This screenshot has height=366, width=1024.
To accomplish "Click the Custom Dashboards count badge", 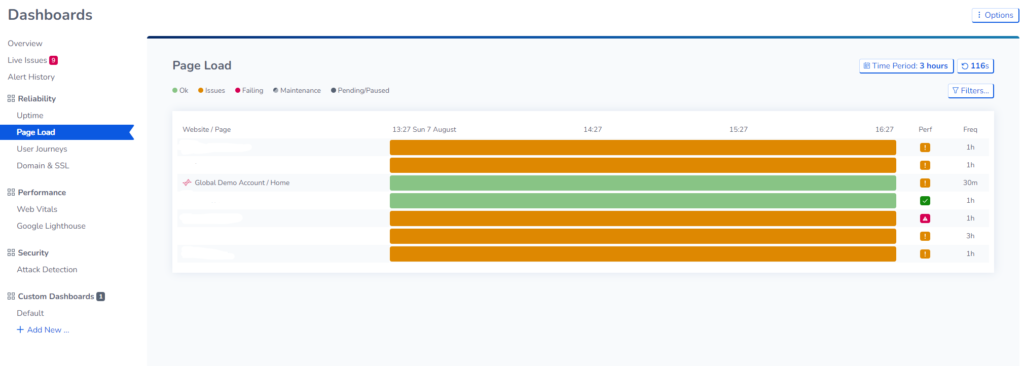I will tap(101, 296).
